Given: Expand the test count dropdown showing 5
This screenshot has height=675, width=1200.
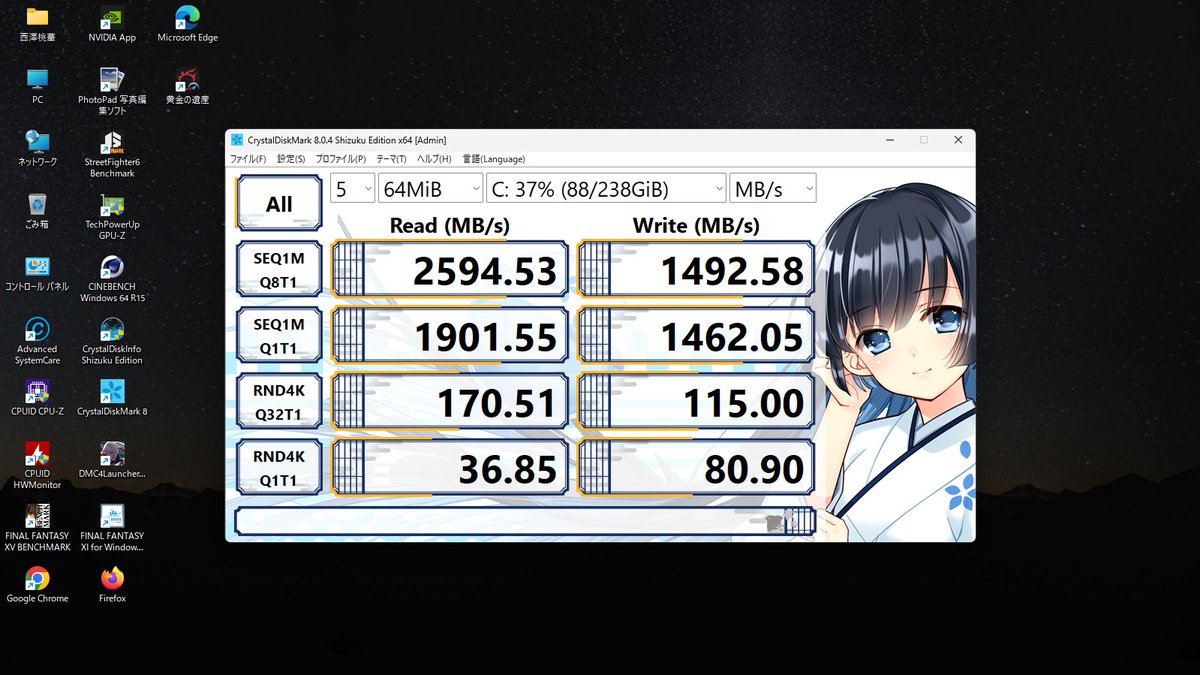Looking at the screenshot, I should [352, 188].
